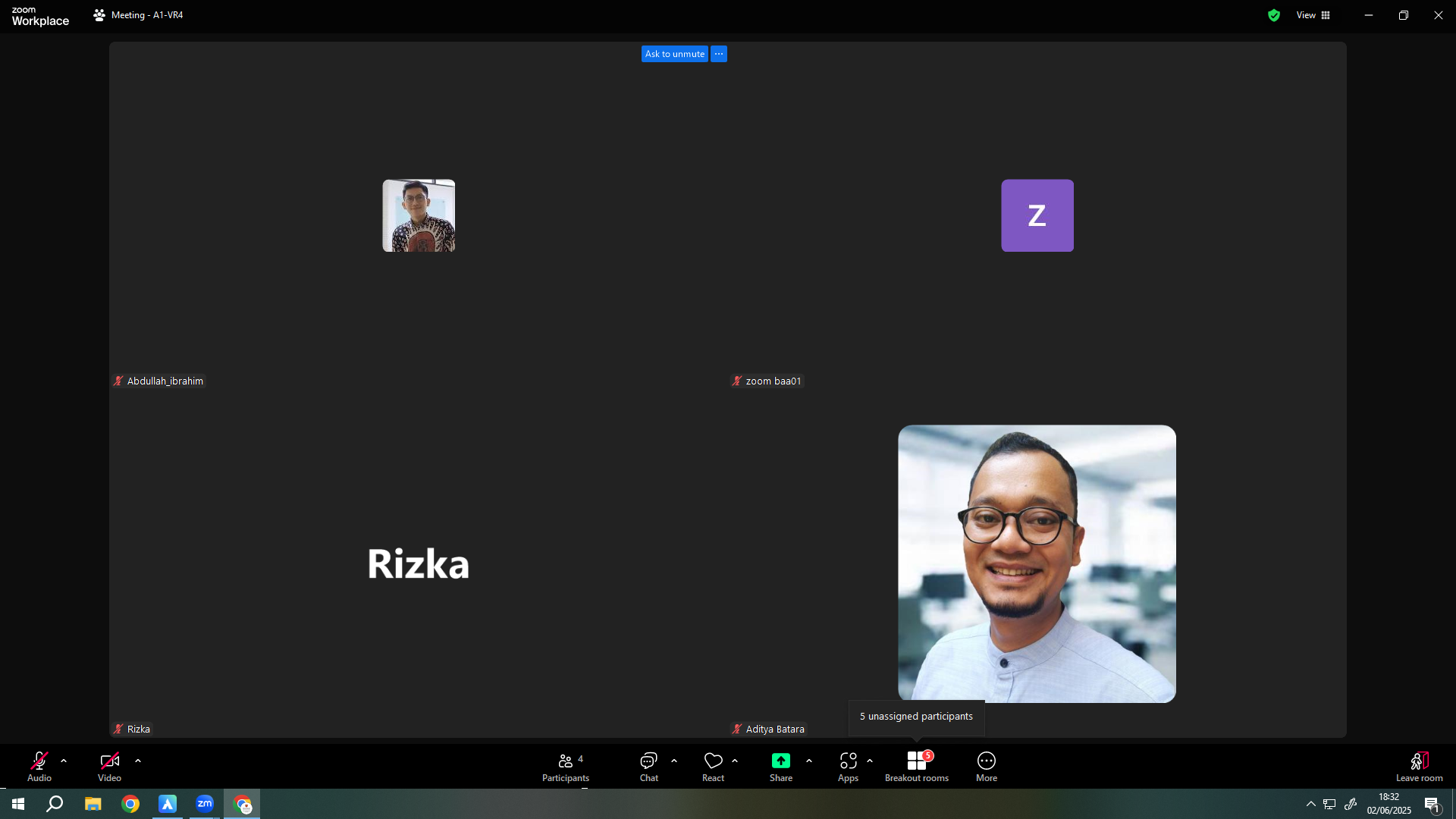This screenshot has width=1456, height=819.
Task: Open the Participants panel
Action: click(x=566, y=767)
